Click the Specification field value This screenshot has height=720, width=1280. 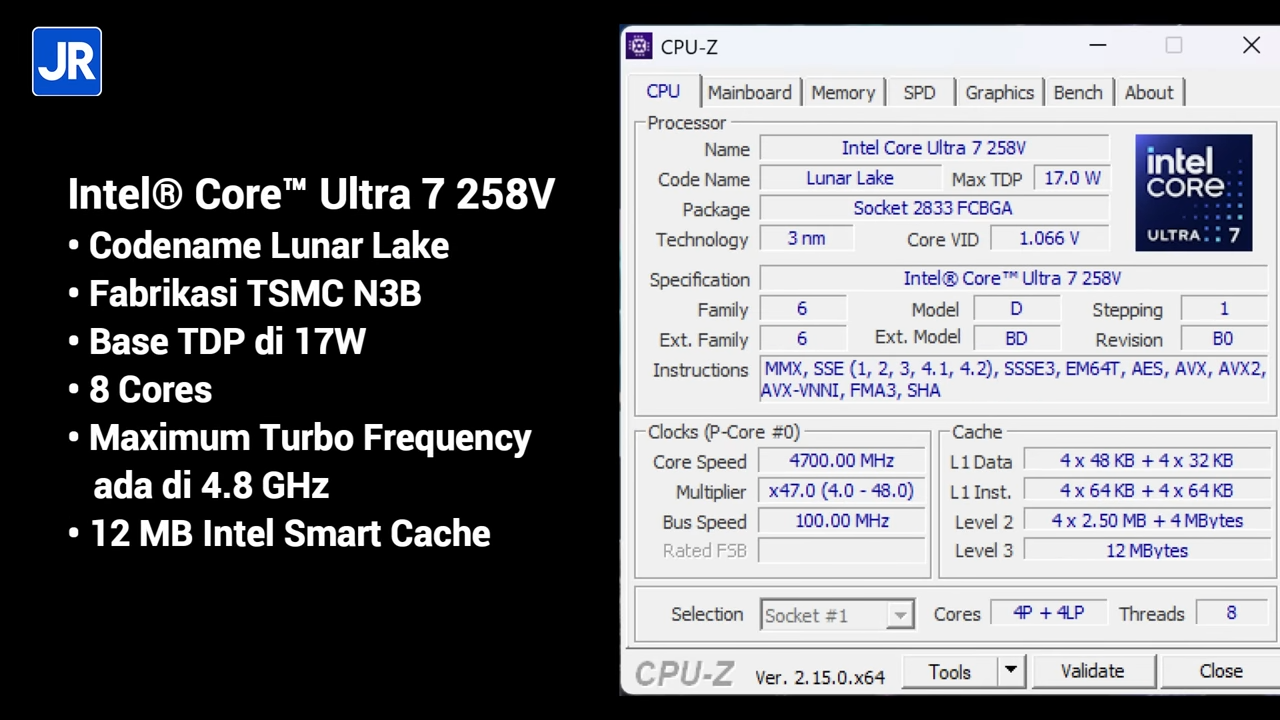pyautogui.click(x=1013, y=278)
